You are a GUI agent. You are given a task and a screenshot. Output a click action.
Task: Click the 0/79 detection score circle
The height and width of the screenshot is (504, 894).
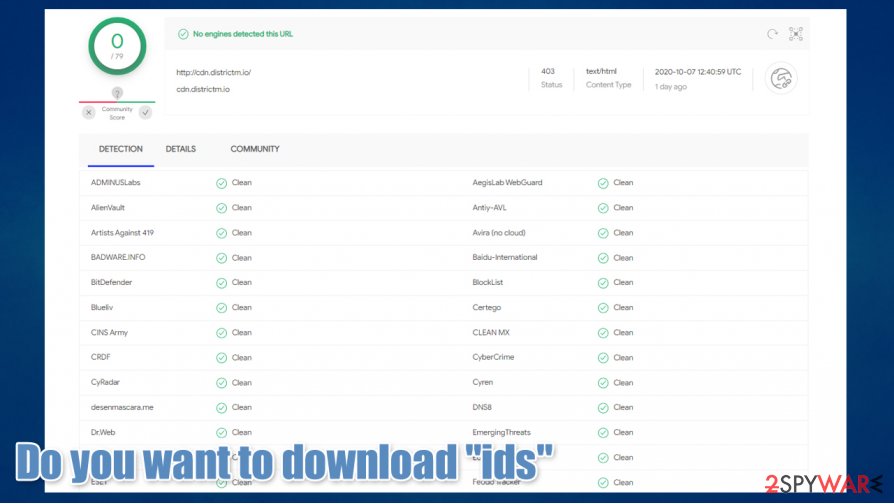pos(117,46)
